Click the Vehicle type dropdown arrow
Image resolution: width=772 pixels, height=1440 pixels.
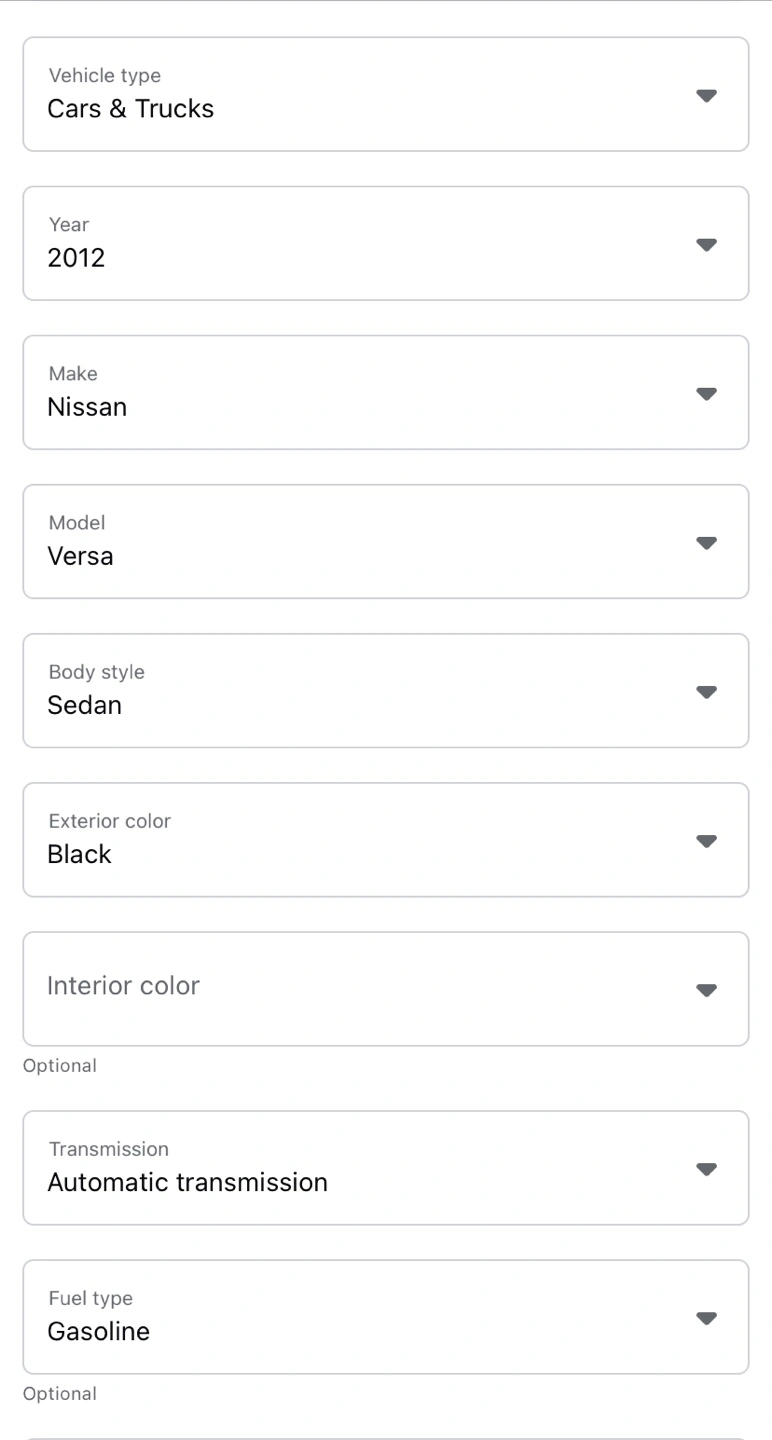(706, 96)
